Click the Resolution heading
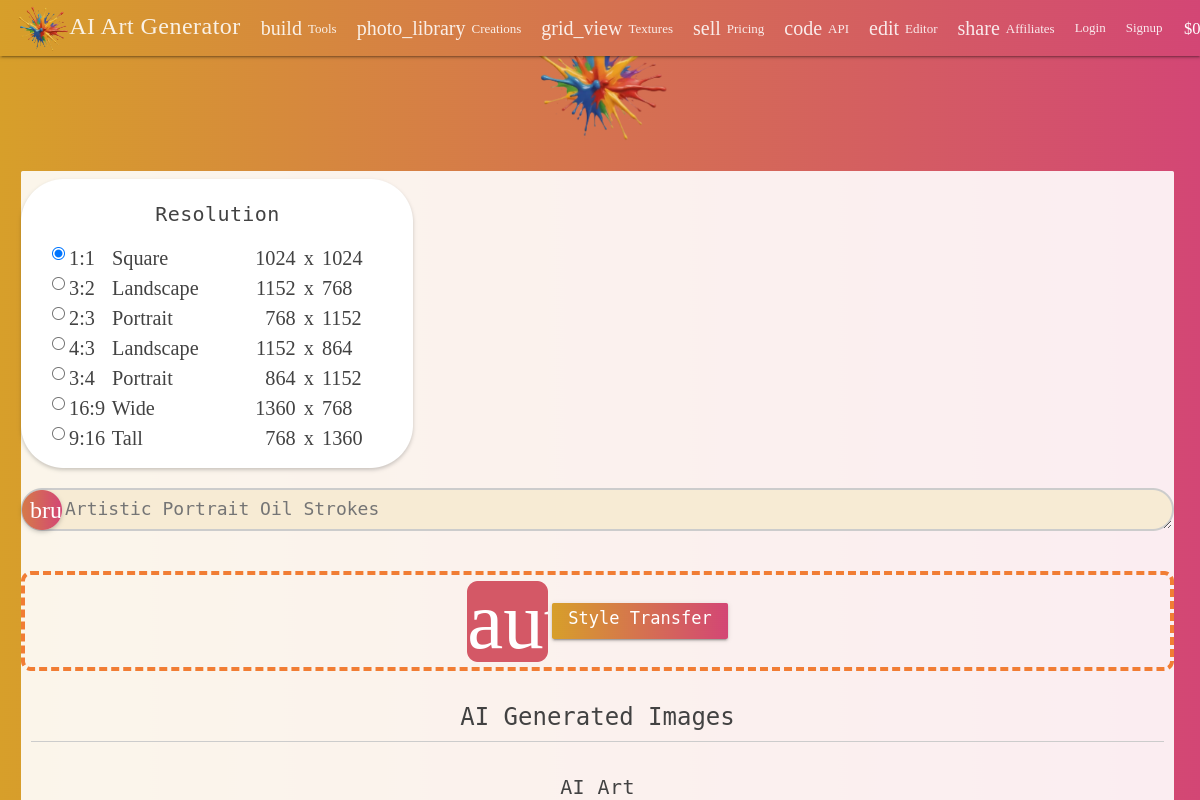The height and width of the screenshot is (800, 1200). 217,214
